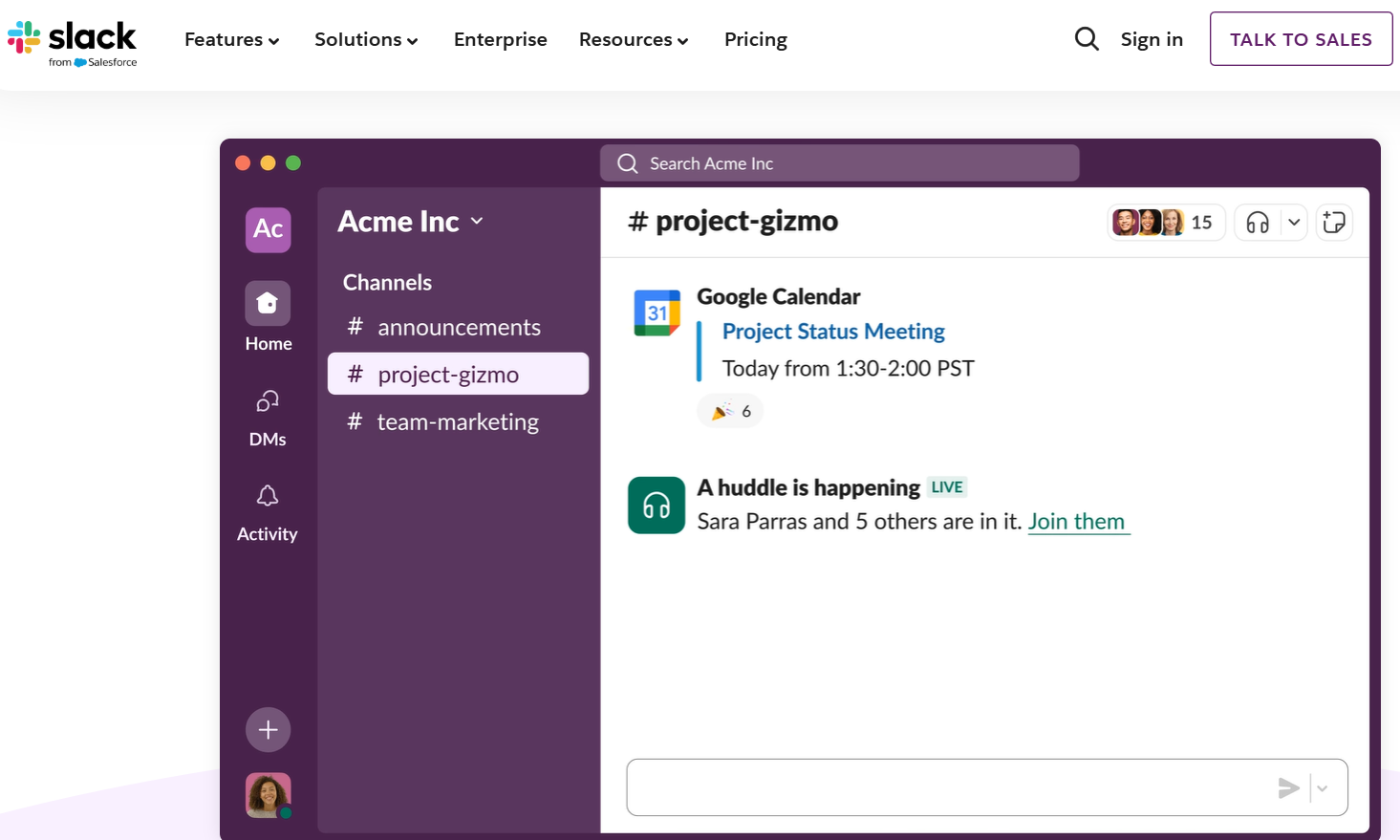Image resolution: width=1400 pixels, height=840 pixels.
Task: Click the red close window dot
Action: pos(243,163)
